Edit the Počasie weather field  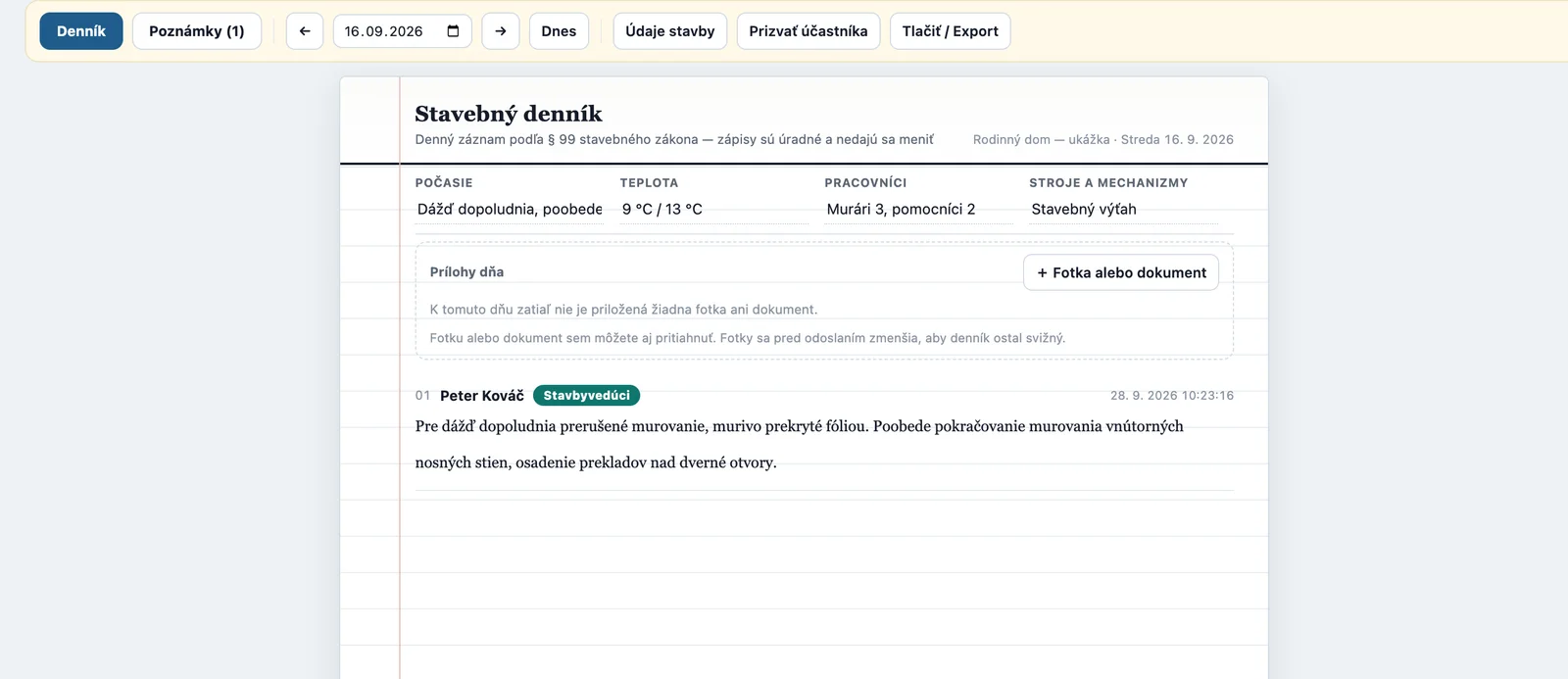pyautogui.click(x=510, y=210)
